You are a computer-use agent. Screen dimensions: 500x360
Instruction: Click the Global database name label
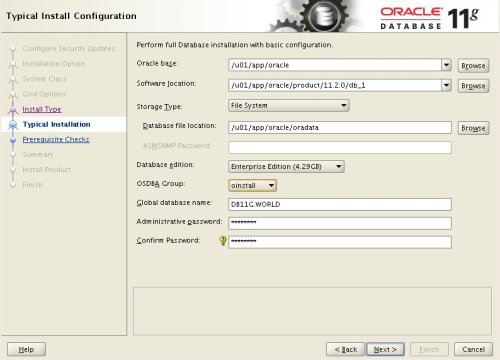tap(174, 203)
